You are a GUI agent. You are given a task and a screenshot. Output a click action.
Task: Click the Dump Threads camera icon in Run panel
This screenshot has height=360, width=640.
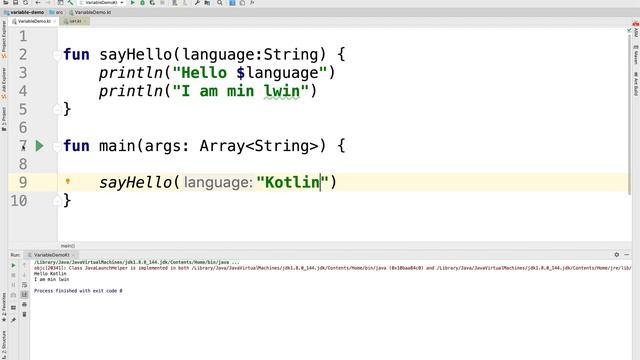click(13, 295)
